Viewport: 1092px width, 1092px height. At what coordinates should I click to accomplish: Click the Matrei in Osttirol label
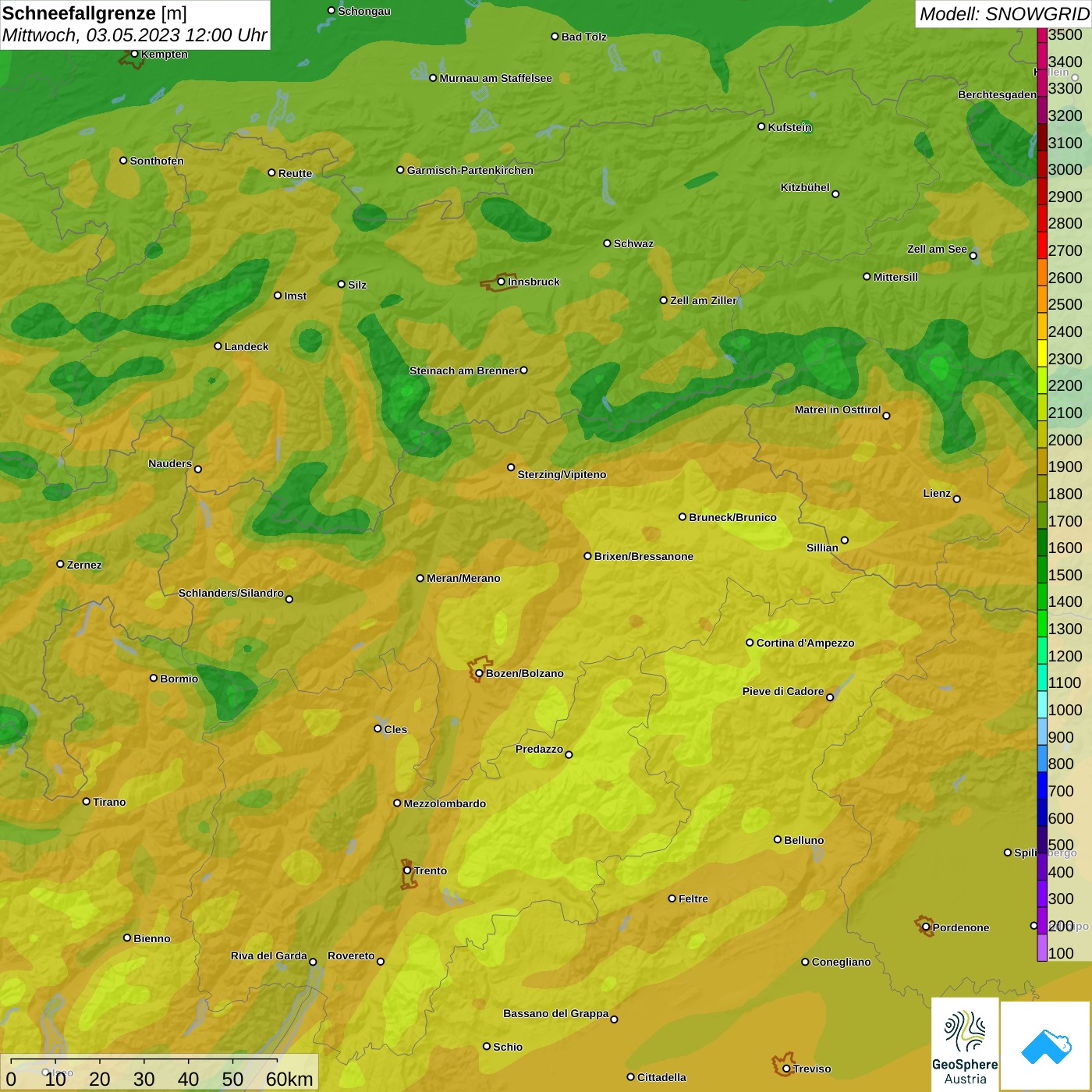[x=838, y=409]
